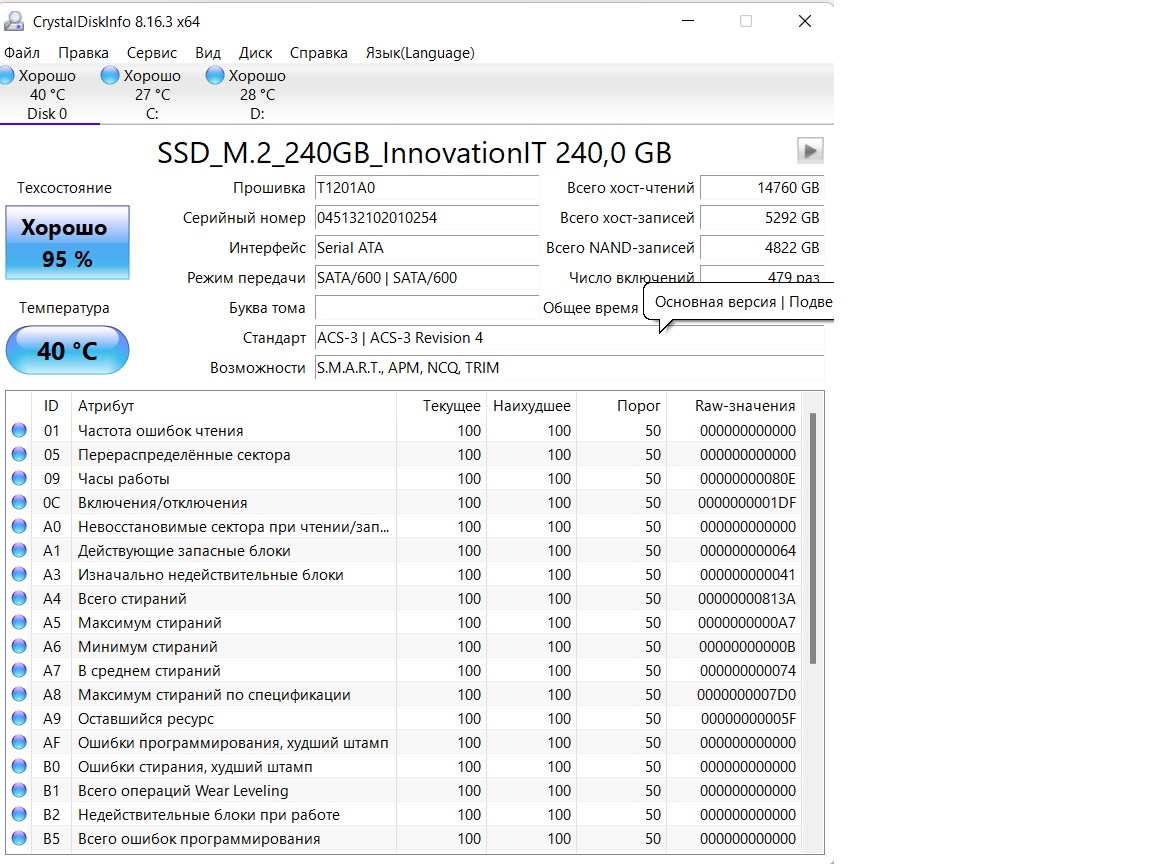Click the empty Буква тома field

426,308
